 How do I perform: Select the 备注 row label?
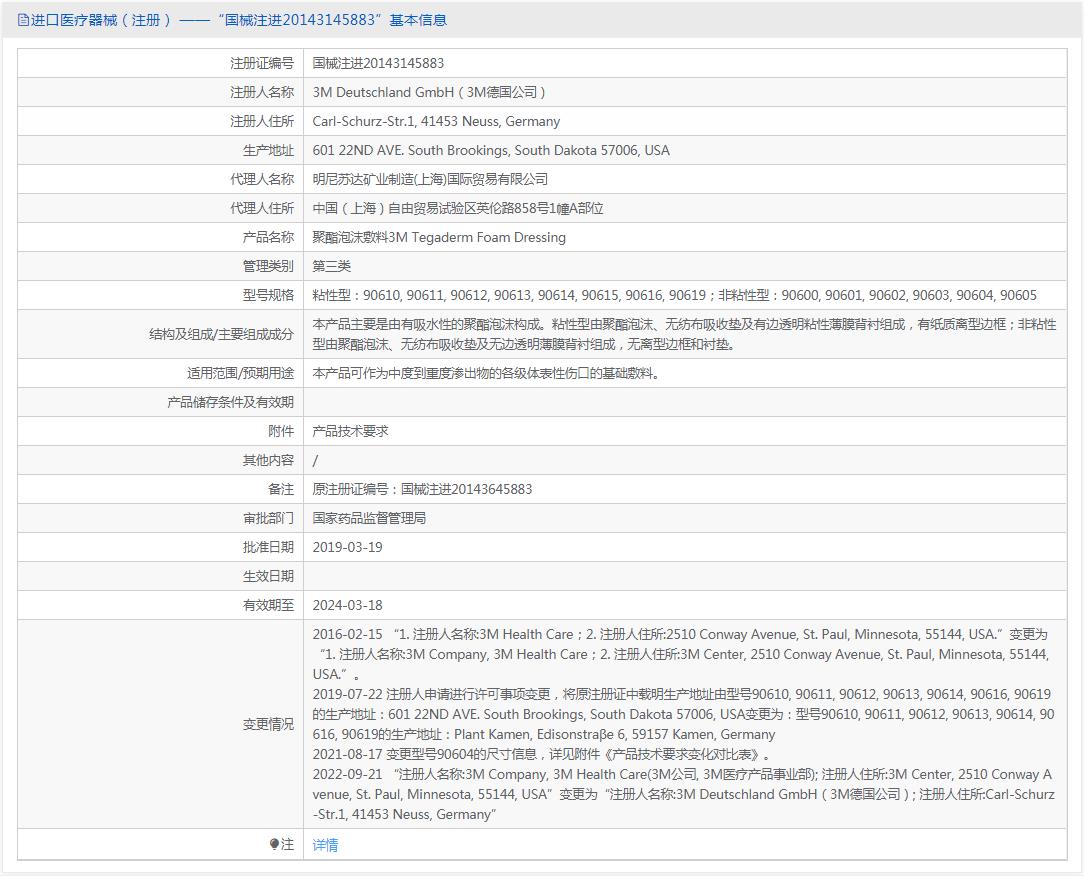pos(281,490)
